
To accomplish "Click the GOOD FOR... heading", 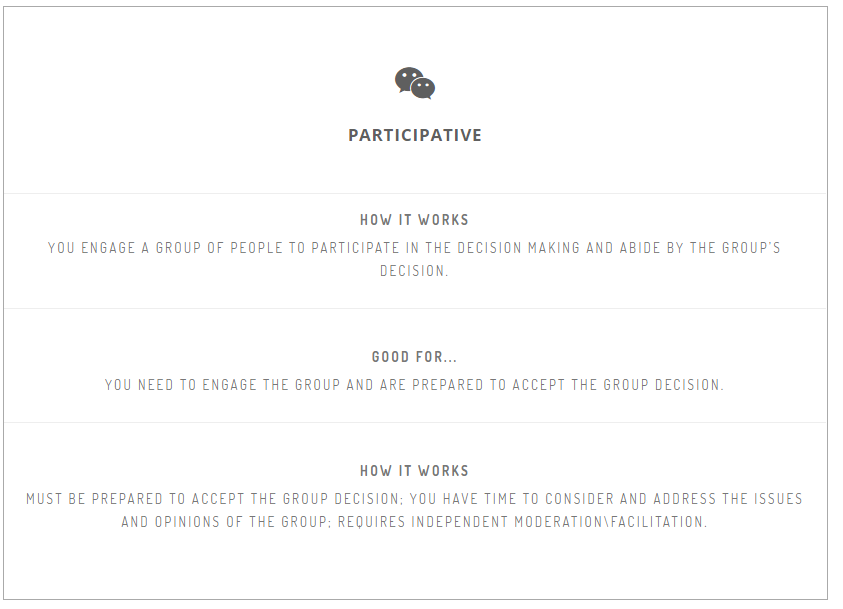I will click(415, 357).
